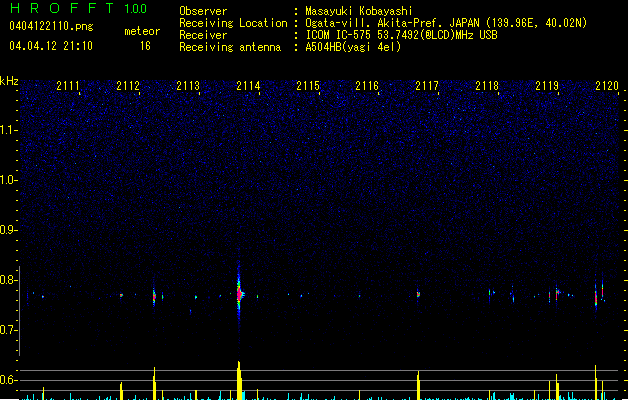Click the tallest yellow power bar near 2114
This screenshot has height=400, width=629.
tap(239, 380)
